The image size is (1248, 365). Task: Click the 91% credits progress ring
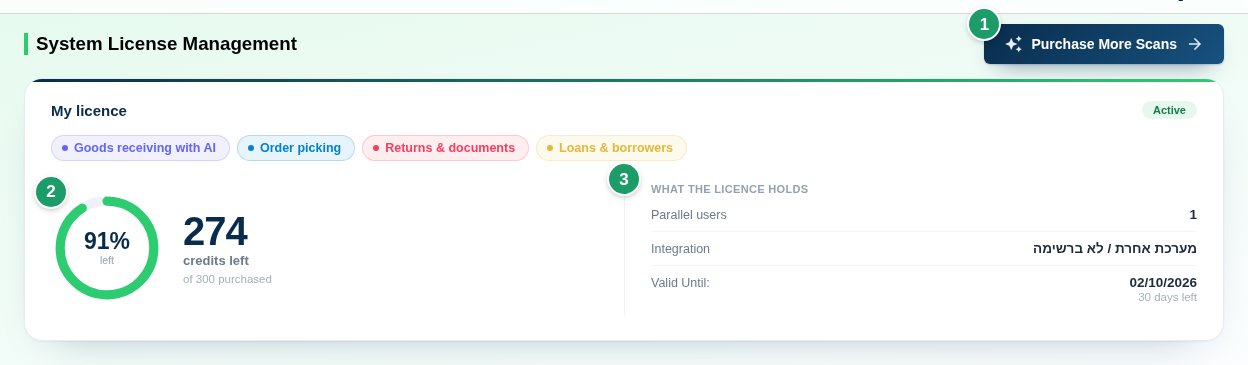point(107,247)
